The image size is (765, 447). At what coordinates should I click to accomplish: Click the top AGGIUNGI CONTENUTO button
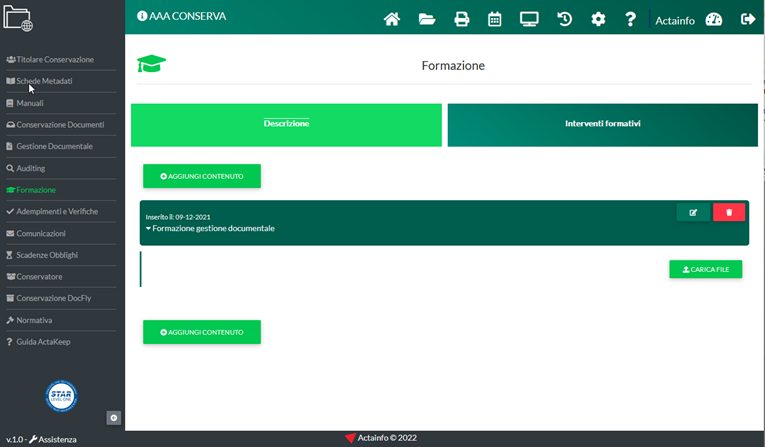point(202,176)
